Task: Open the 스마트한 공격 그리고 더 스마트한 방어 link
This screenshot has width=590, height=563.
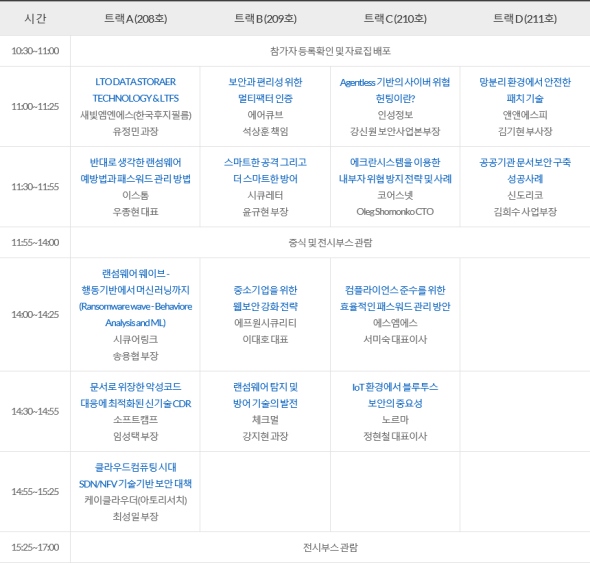Action: click(x=265, y=170)
